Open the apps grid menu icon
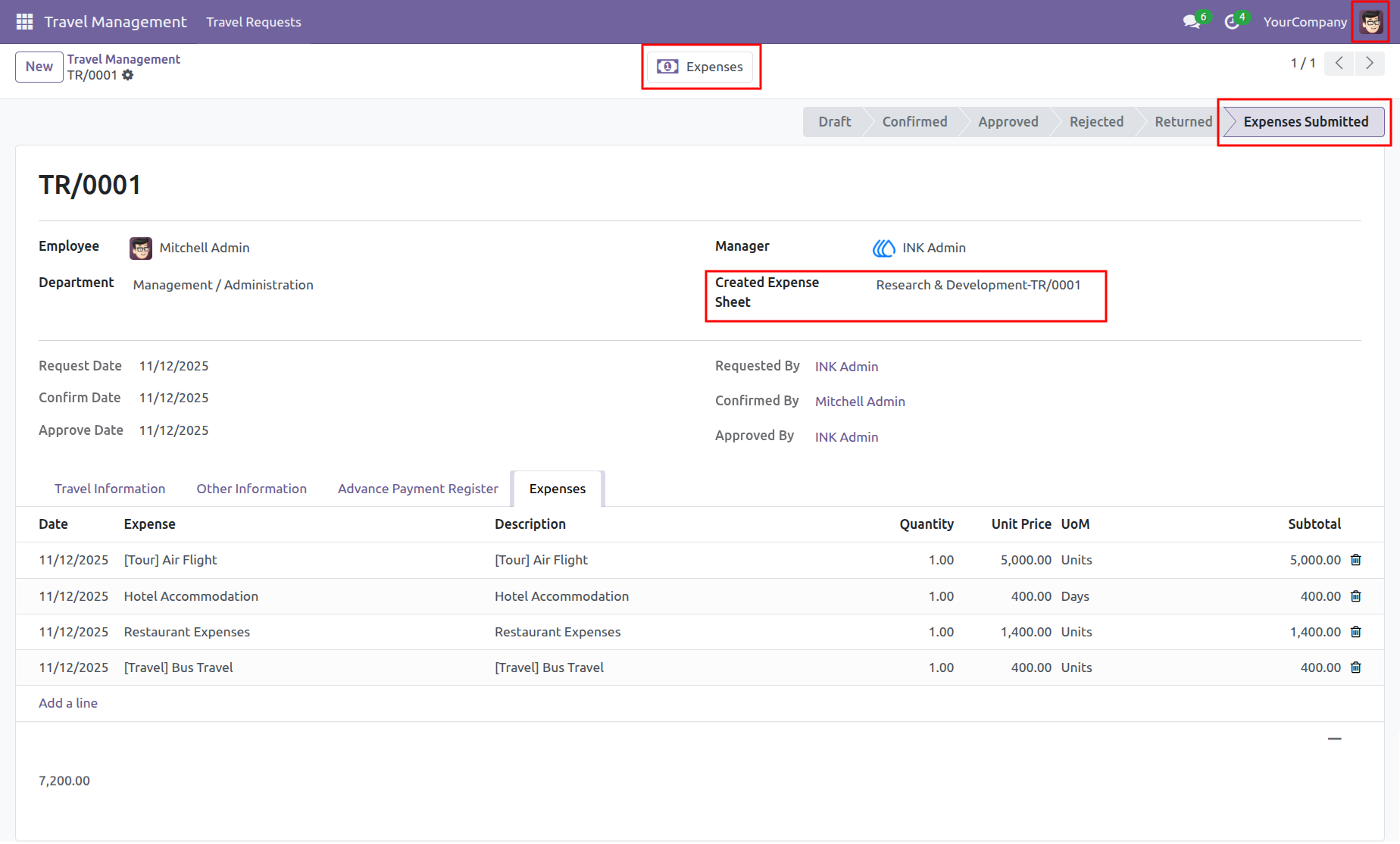The image size is (1400, 844). (x=24, y=22)
